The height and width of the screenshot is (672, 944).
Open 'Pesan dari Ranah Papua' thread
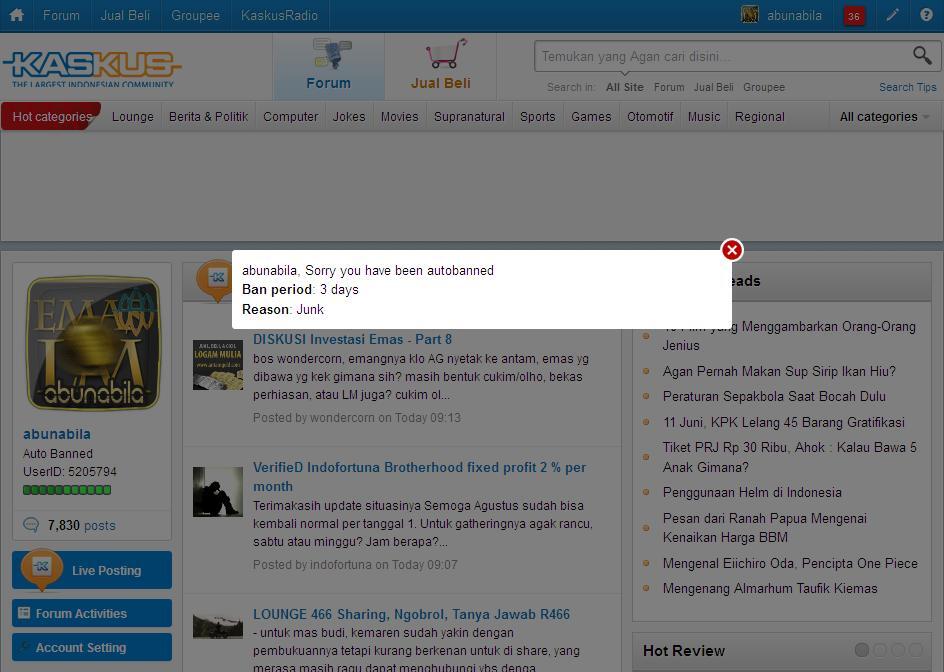pyautogui.click(x=765, y=527)
